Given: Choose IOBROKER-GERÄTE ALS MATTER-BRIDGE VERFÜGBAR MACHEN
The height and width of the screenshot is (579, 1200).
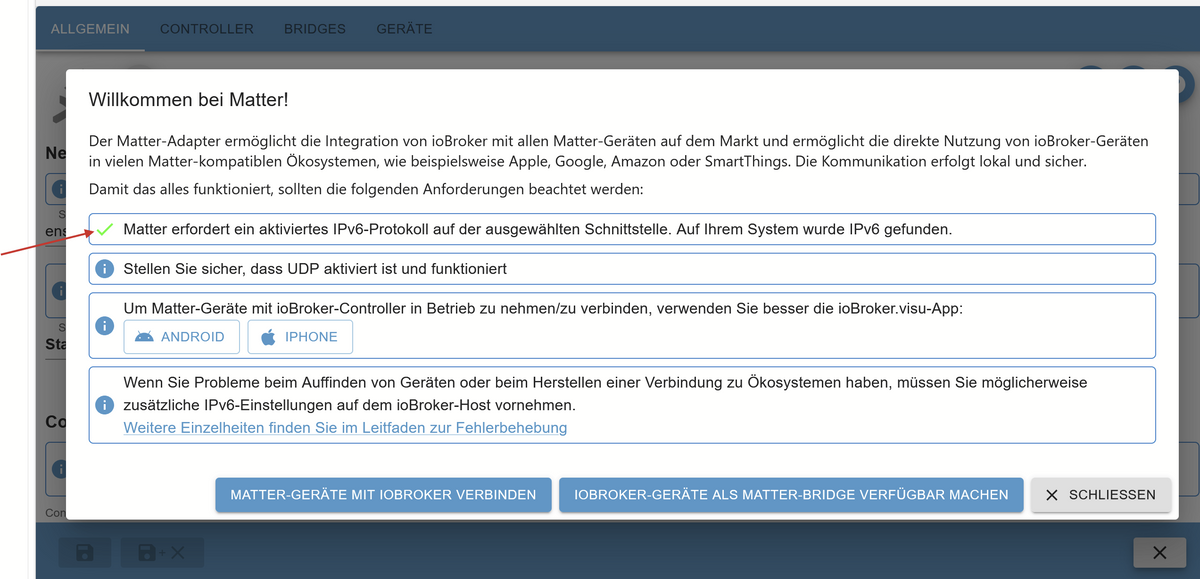Looking at the screenshot, I should pyautogui.click(x=791, y=495).
